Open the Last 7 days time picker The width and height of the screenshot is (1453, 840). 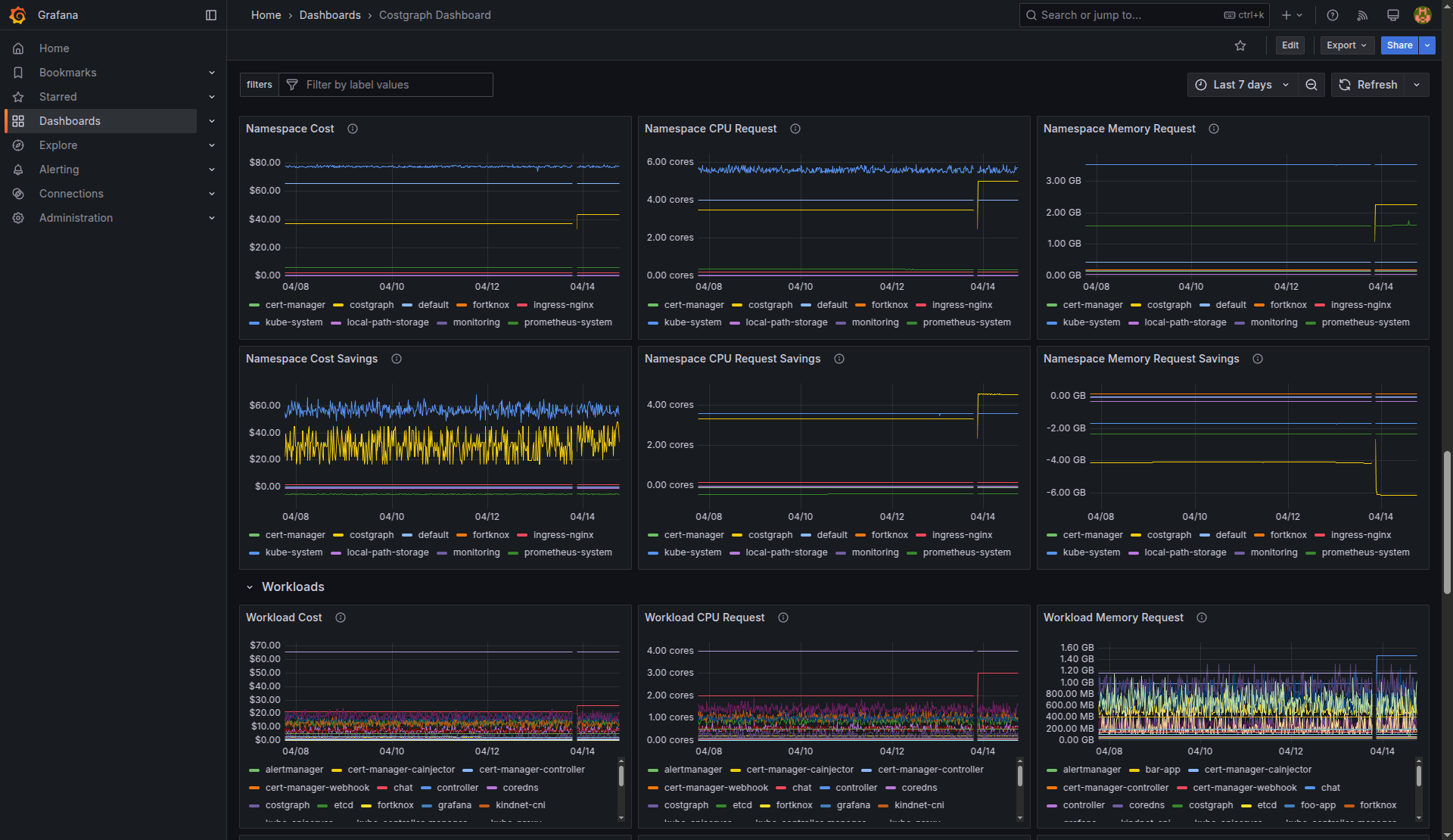1242,85
